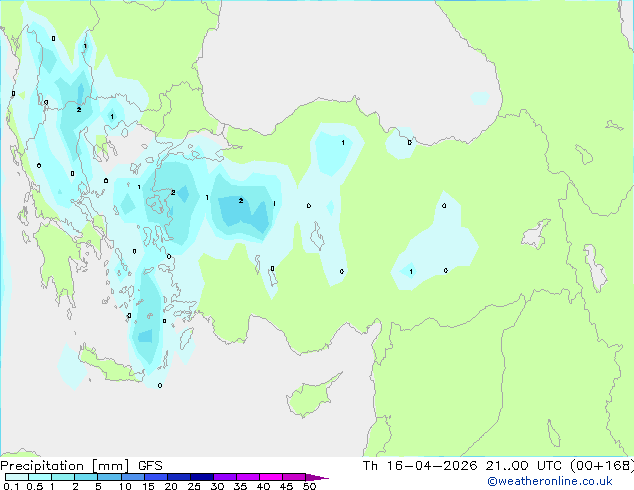Pick the 45–50 mm legend swatch

tap(294, 477)
